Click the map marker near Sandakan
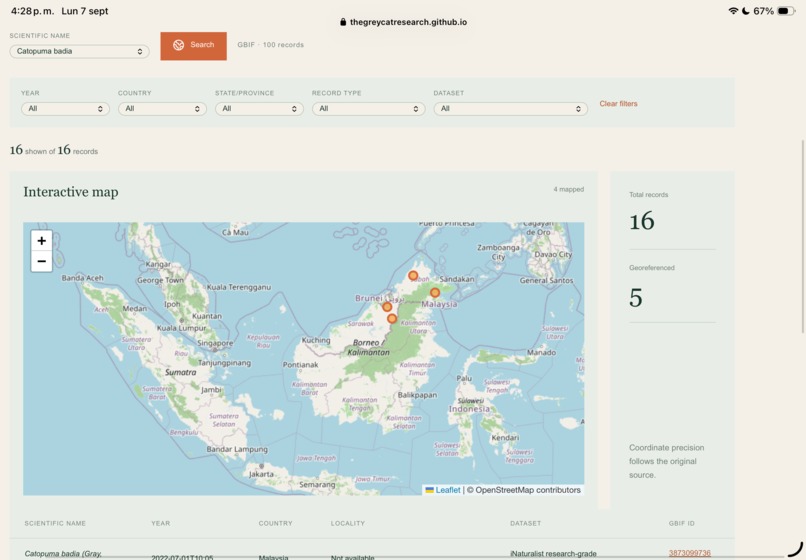 [x=435, y=293]
